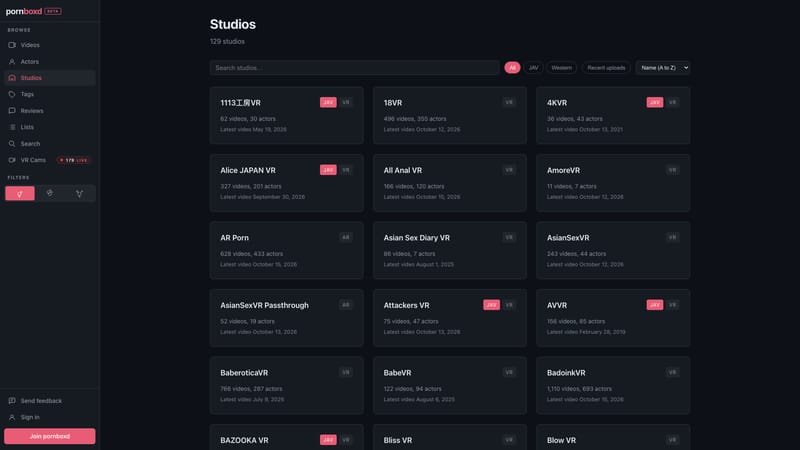Click "Latest video May 19, 2026" text
Screen dimensions: 800x450
click(x=253, y=130)
